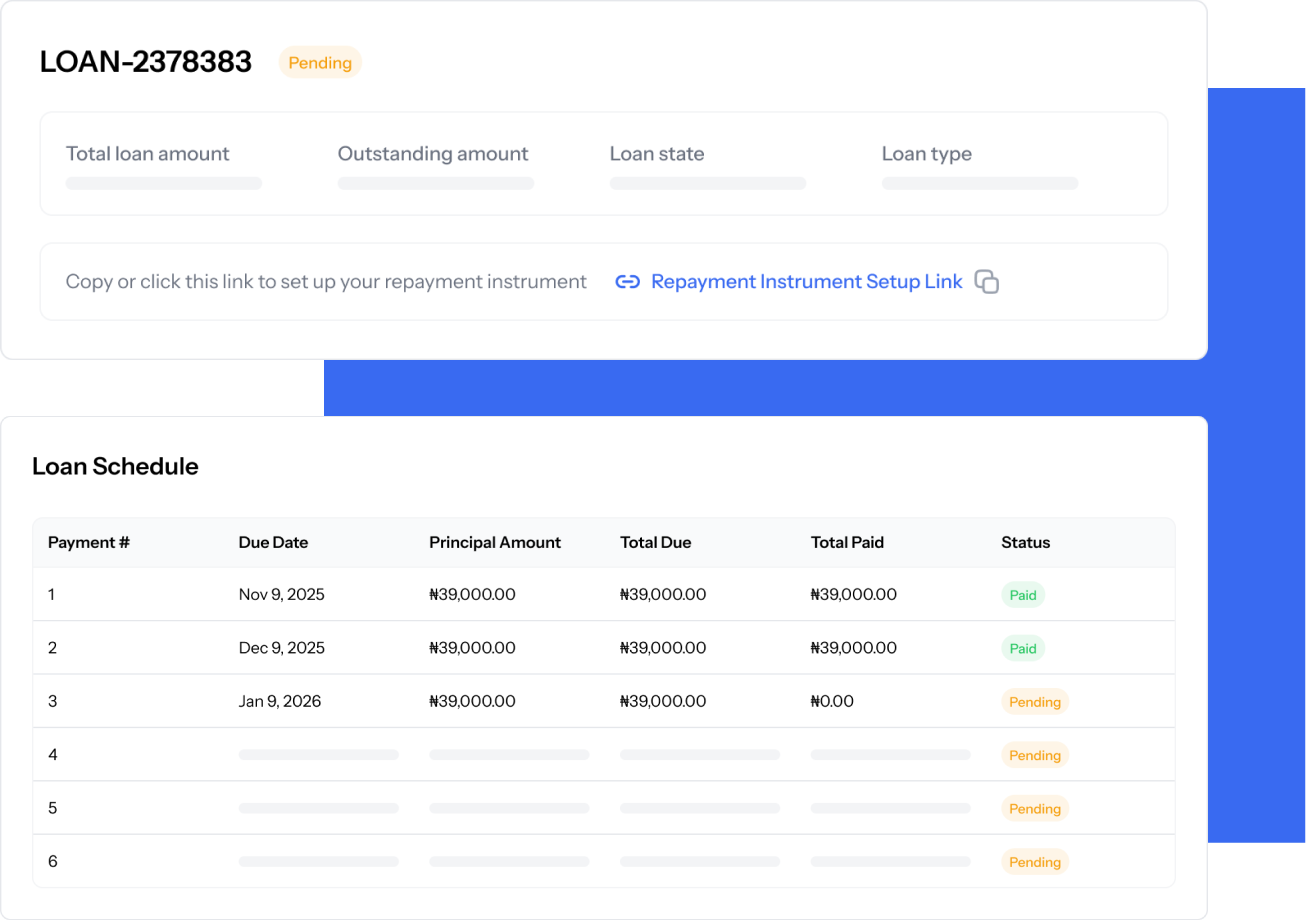1306x920 pixels.
Task: Select the Jan 9, 2026 due date cell
Action: (280, 701)
